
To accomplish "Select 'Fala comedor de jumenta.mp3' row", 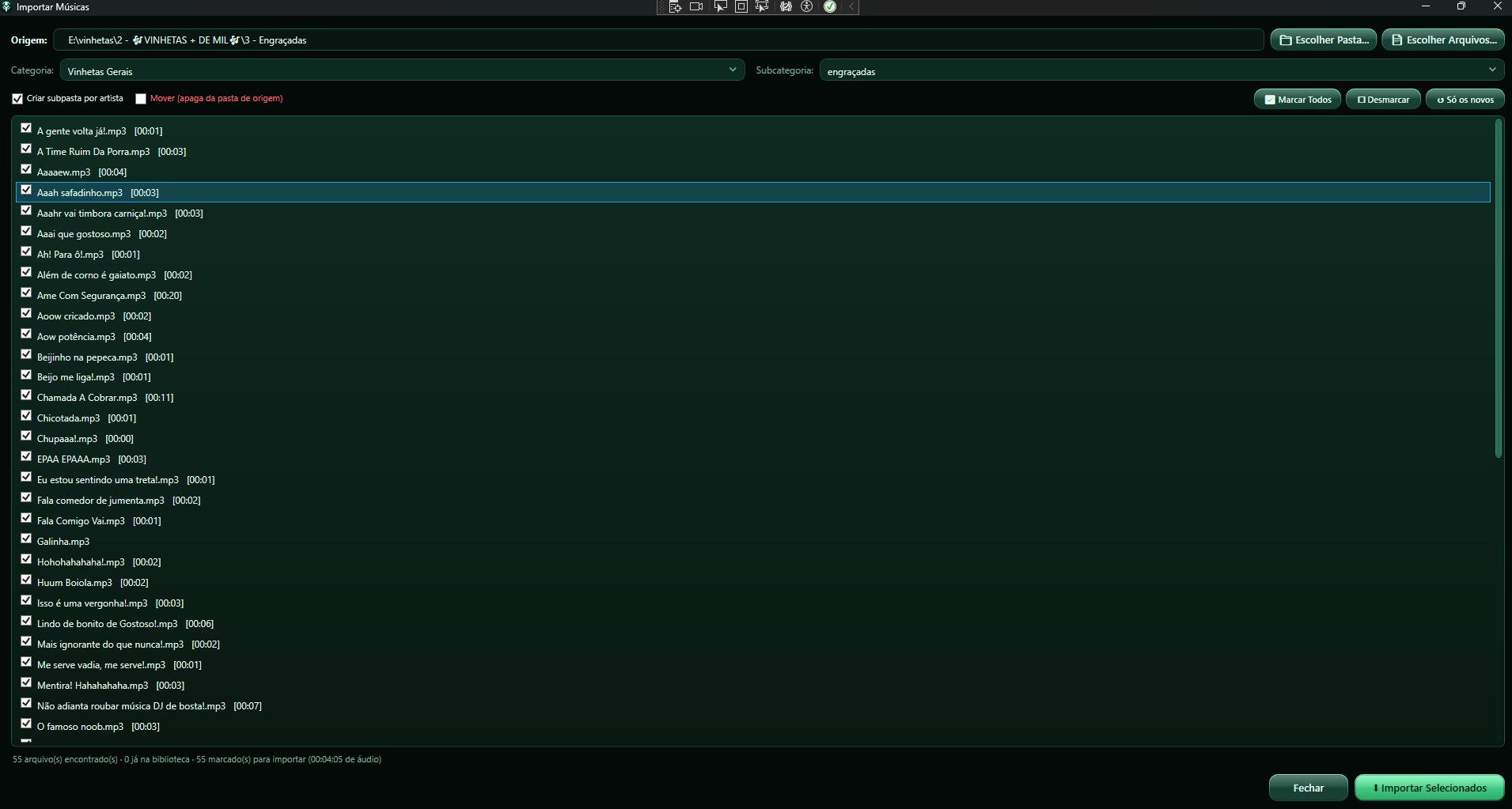I will (752, 500).
